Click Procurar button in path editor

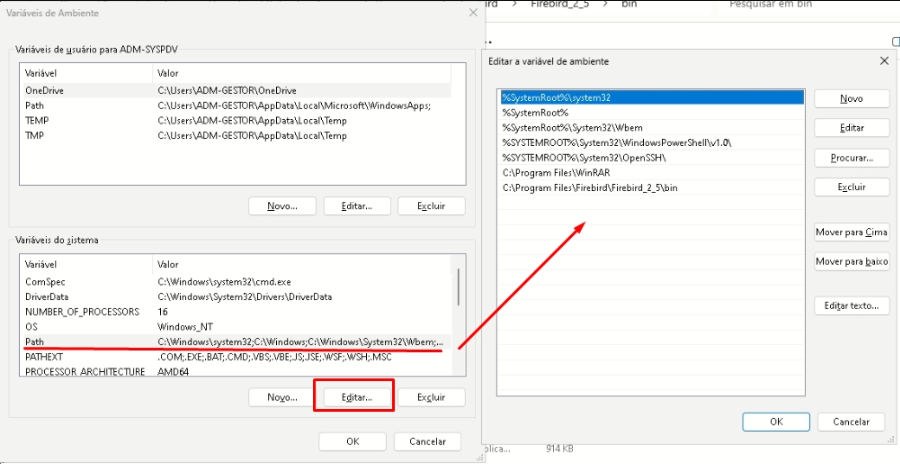pyautogui.click(x=851, y=158)
